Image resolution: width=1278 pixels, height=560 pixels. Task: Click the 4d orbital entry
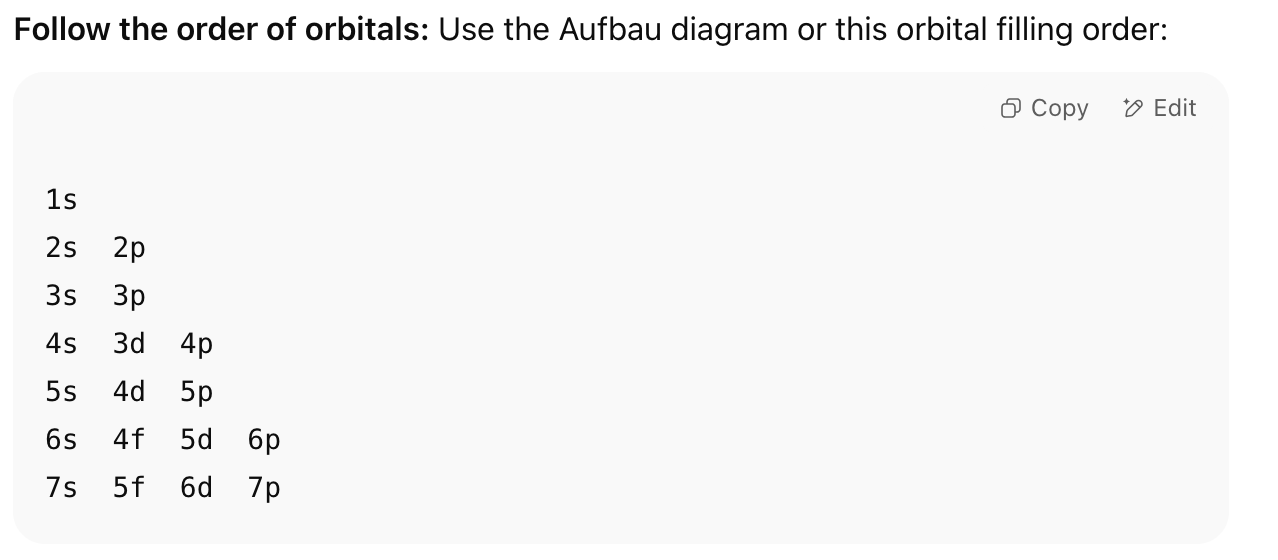pyautogui.click(x=129, y=392)
